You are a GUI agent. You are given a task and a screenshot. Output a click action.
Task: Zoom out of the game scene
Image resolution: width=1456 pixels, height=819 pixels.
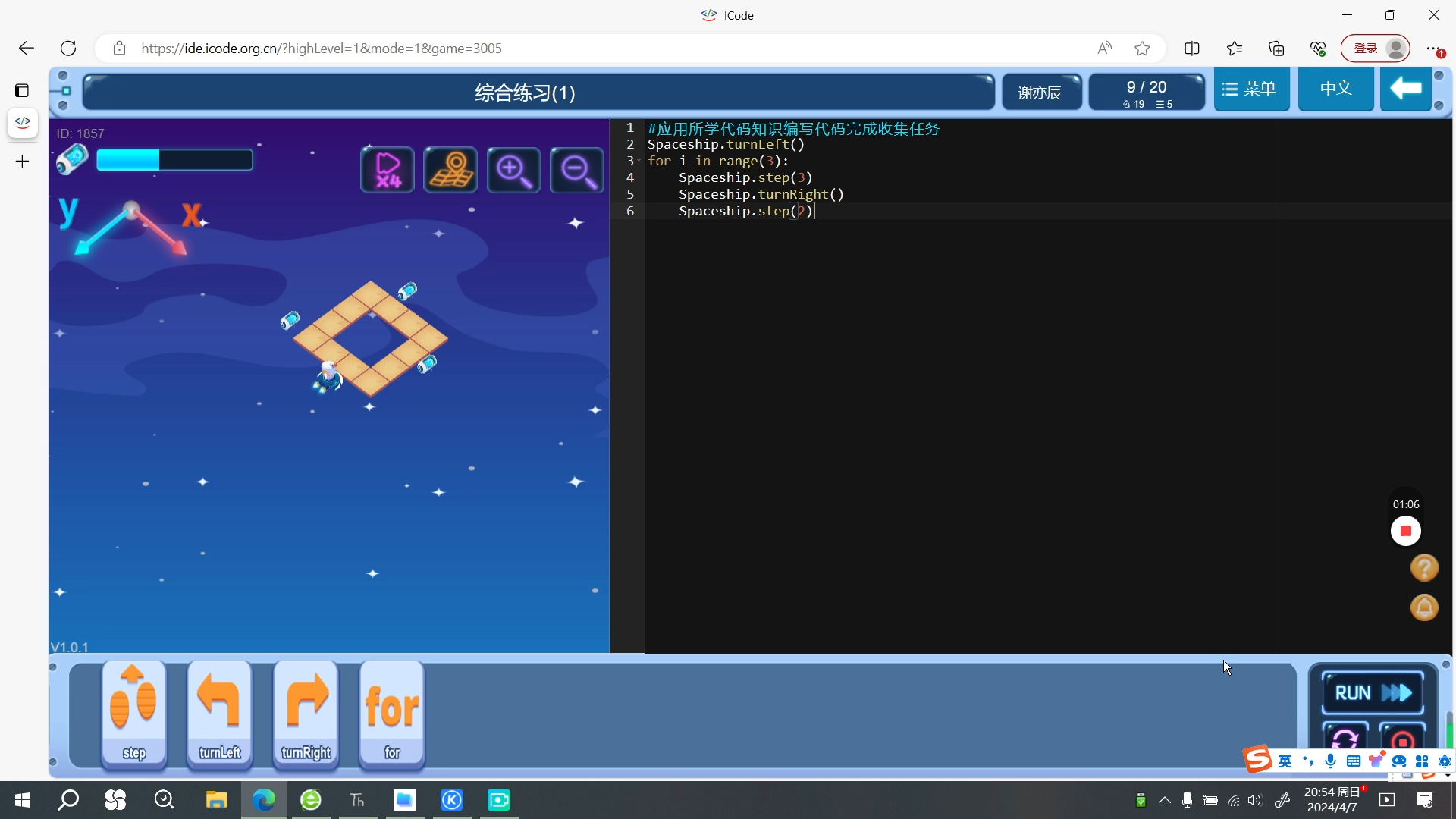pos(576,170)
